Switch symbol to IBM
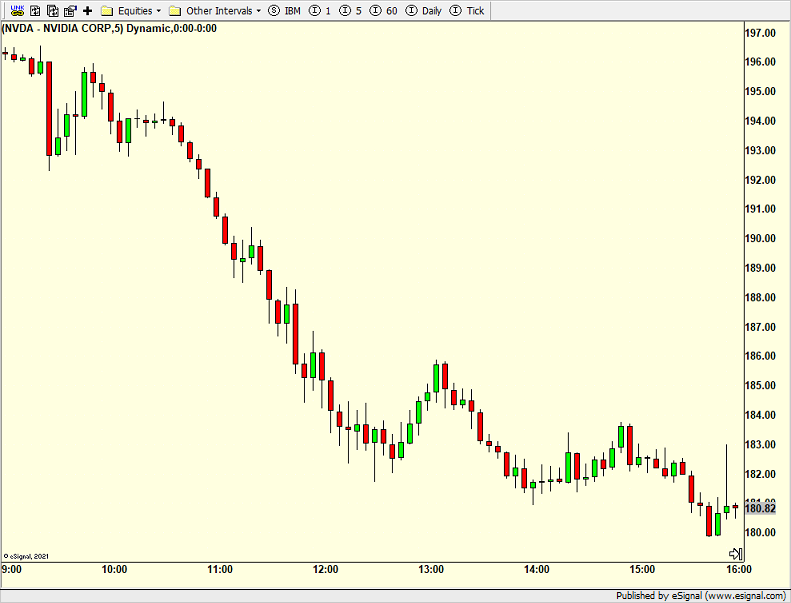The image size is (791, 603). (284, 10)
